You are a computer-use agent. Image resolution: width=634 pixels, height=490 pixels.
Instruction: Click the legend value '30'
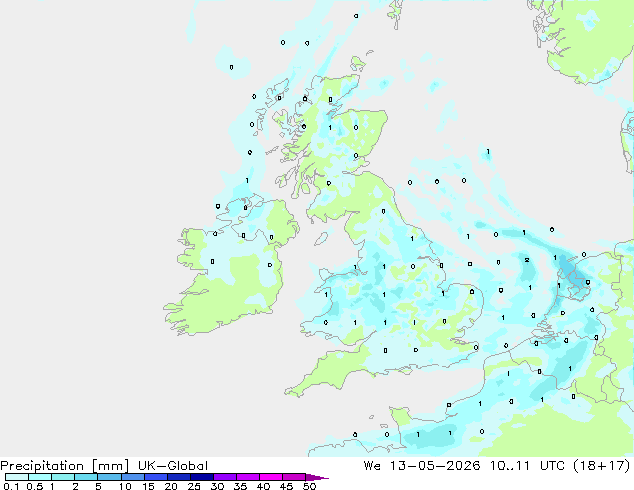point(217,486)
